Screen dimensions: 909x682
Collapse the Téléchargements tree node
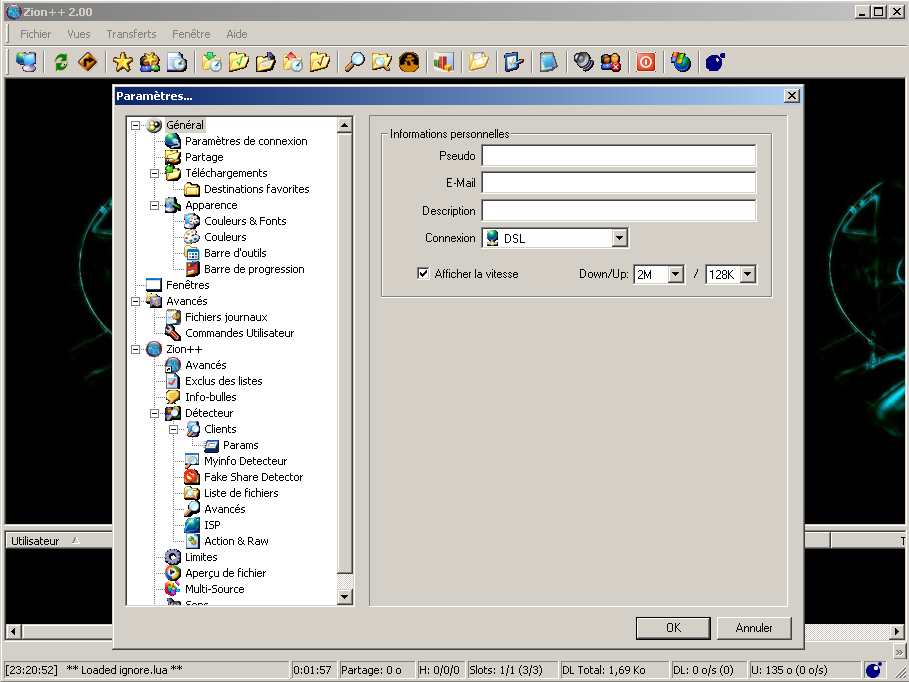click(x=155, y=173)
